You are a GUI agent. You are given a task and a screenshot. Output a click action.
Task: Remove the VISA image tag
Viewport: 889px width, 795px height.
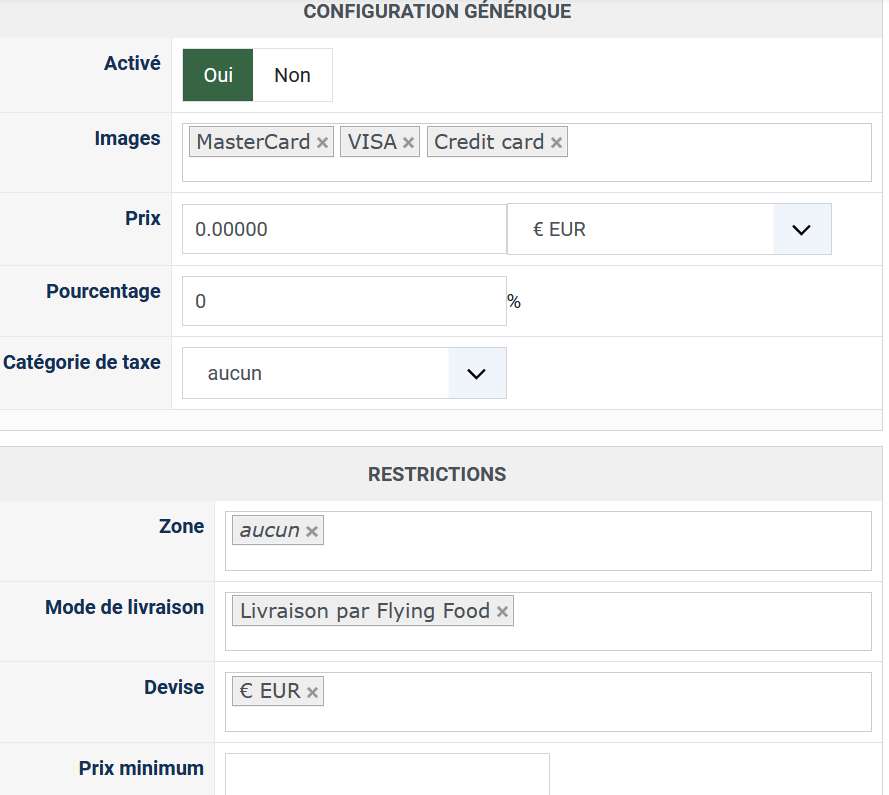click(x=408, y=143)
